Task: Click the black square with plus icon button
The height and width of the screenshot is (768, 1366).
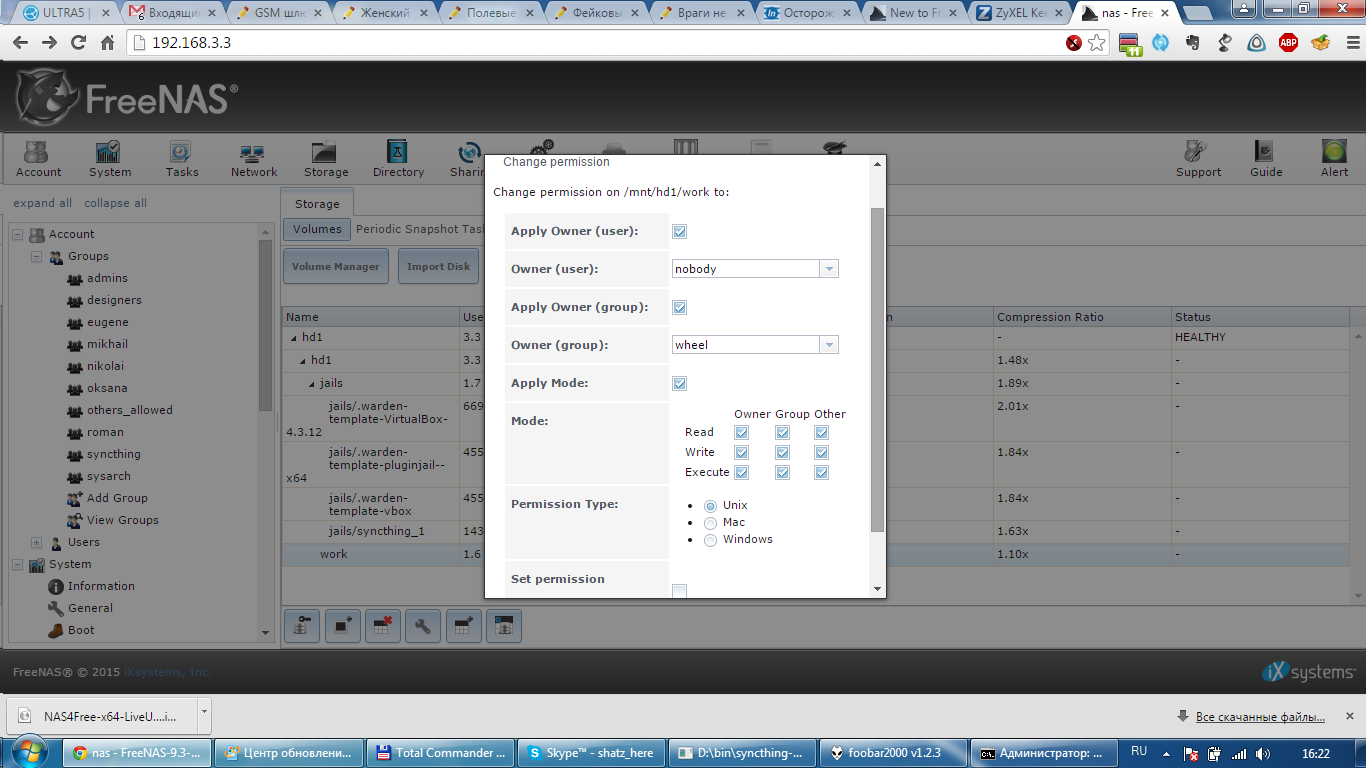Action: 342,627
